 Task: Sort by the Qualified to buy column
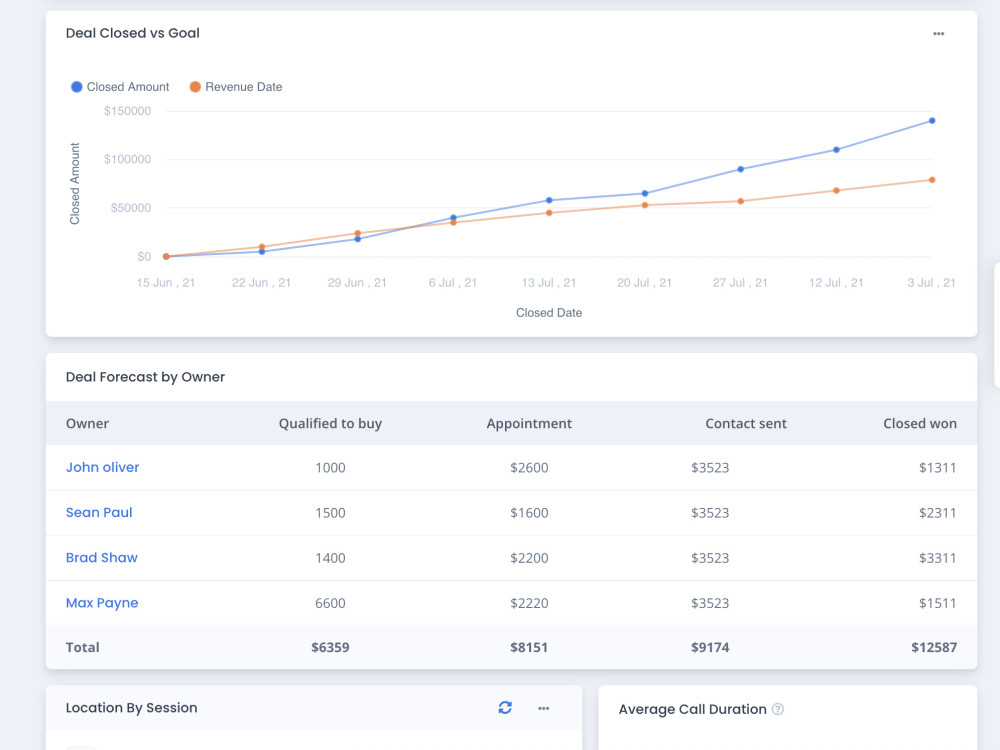(330, 423)
